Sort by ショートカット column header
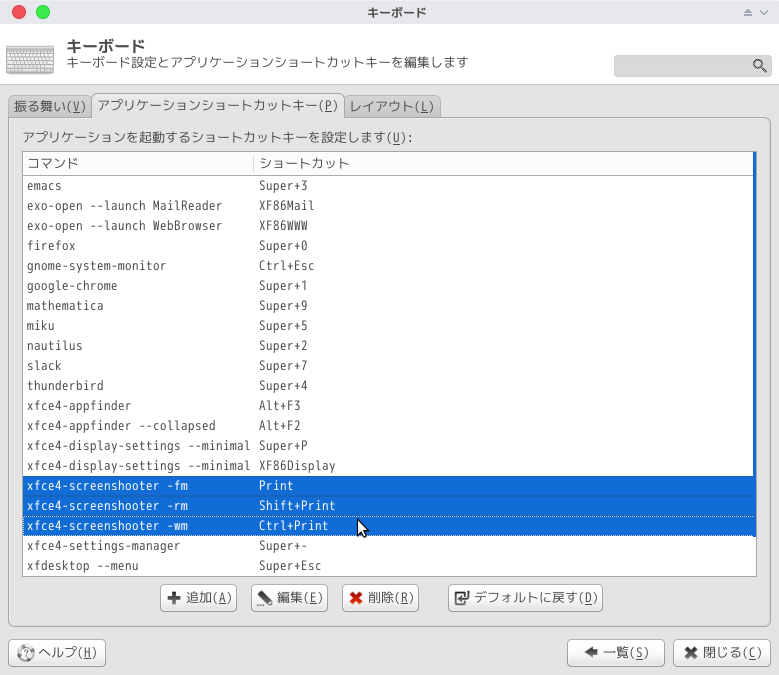The image size is (779, 675). coord(504,163)
